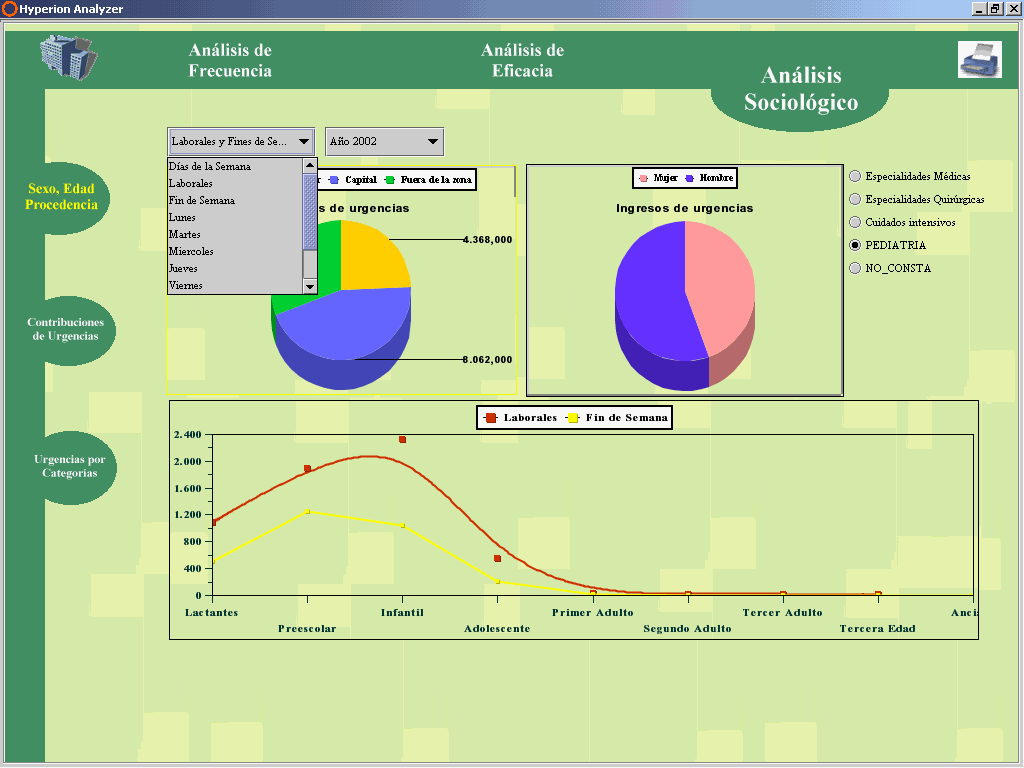Switch to the Análisis de Eficacia tab
Image resolution: width=1024 pixels, height=768 pixels.
click(522, 60)
